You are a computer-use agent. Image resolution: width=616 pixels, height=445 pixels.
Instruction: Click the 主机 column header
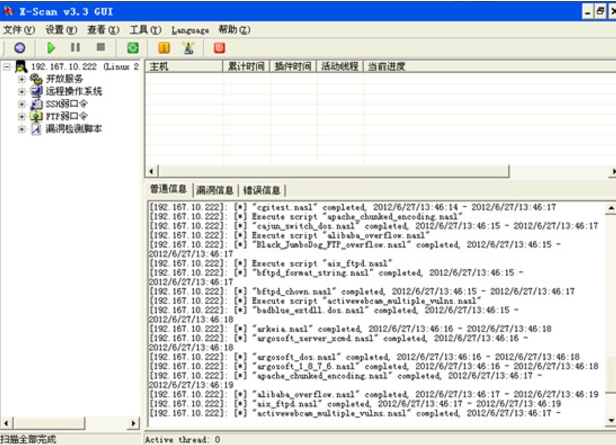pos(184,66)
